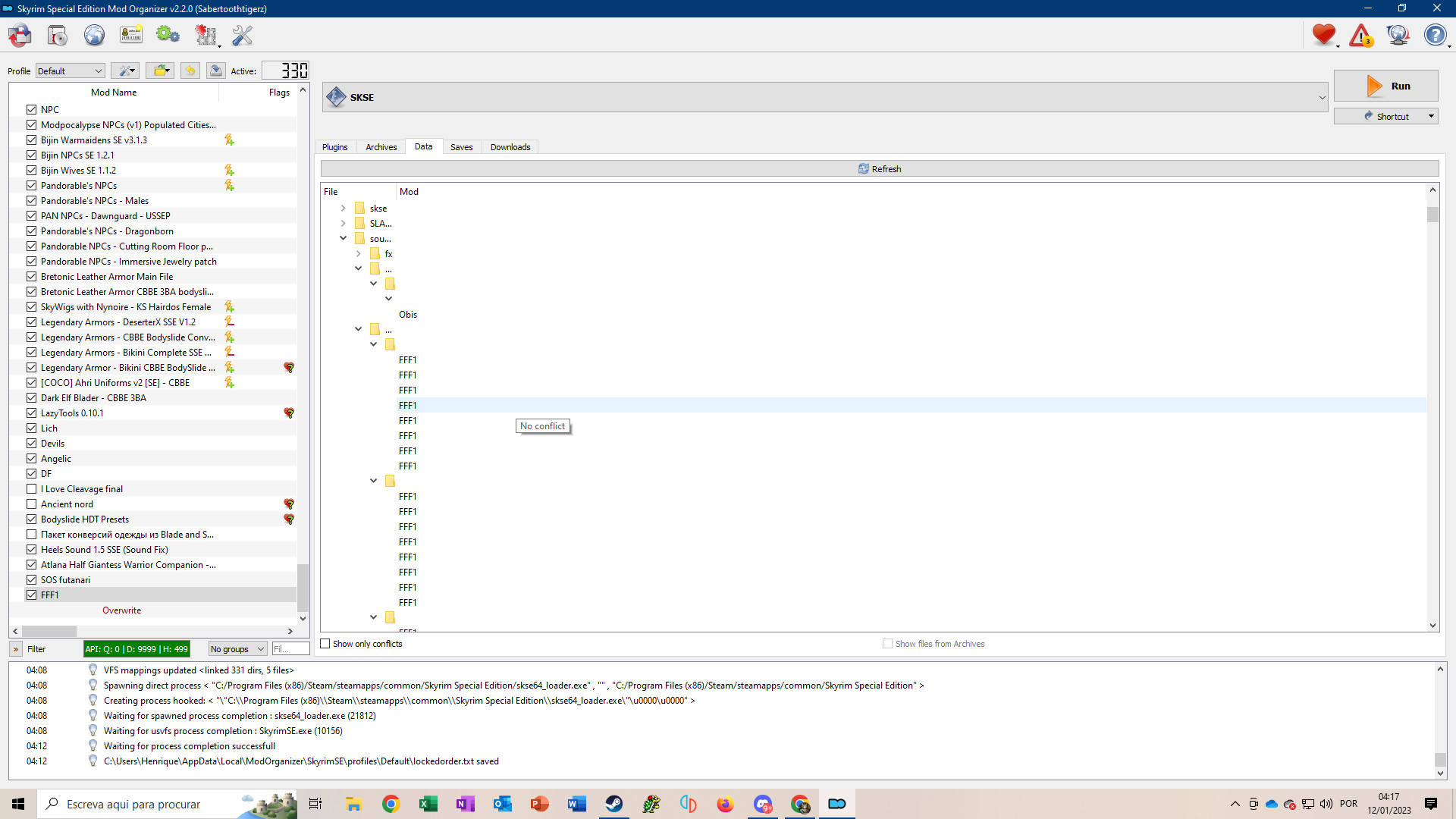Collapse the sou... folder

pyautogui.click(x=343, y=238)
